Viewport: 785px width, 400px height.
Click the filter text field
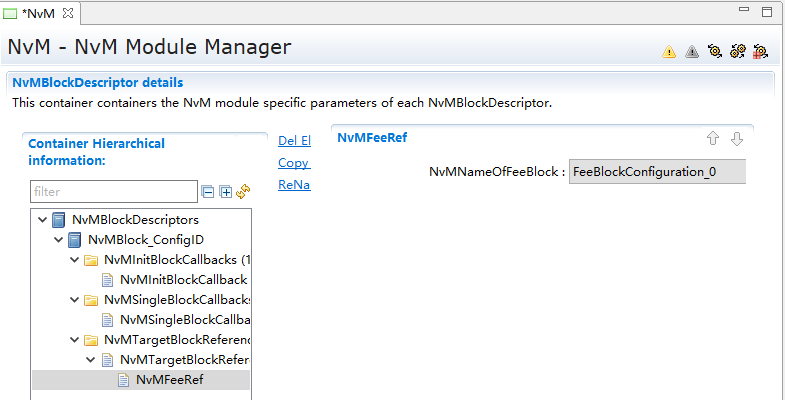[114, 192]
